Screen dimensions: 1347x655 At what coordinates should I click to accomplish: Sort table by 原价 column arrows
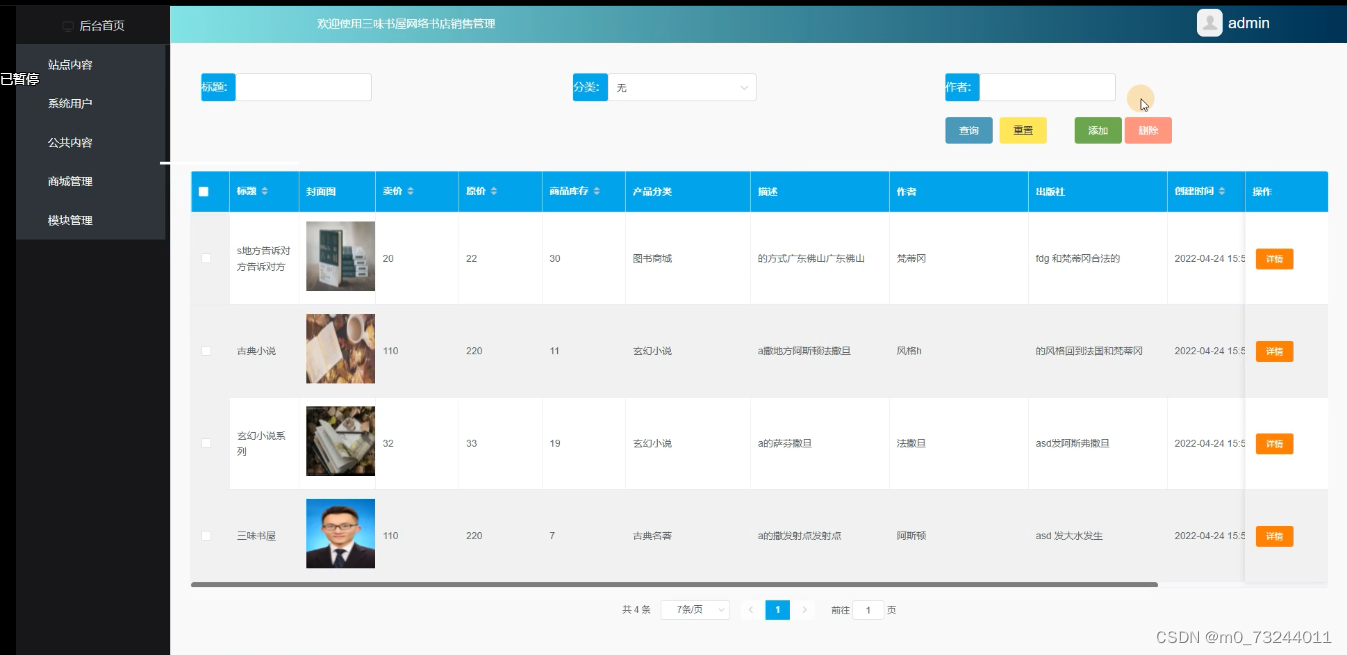[x=493, y=191]
